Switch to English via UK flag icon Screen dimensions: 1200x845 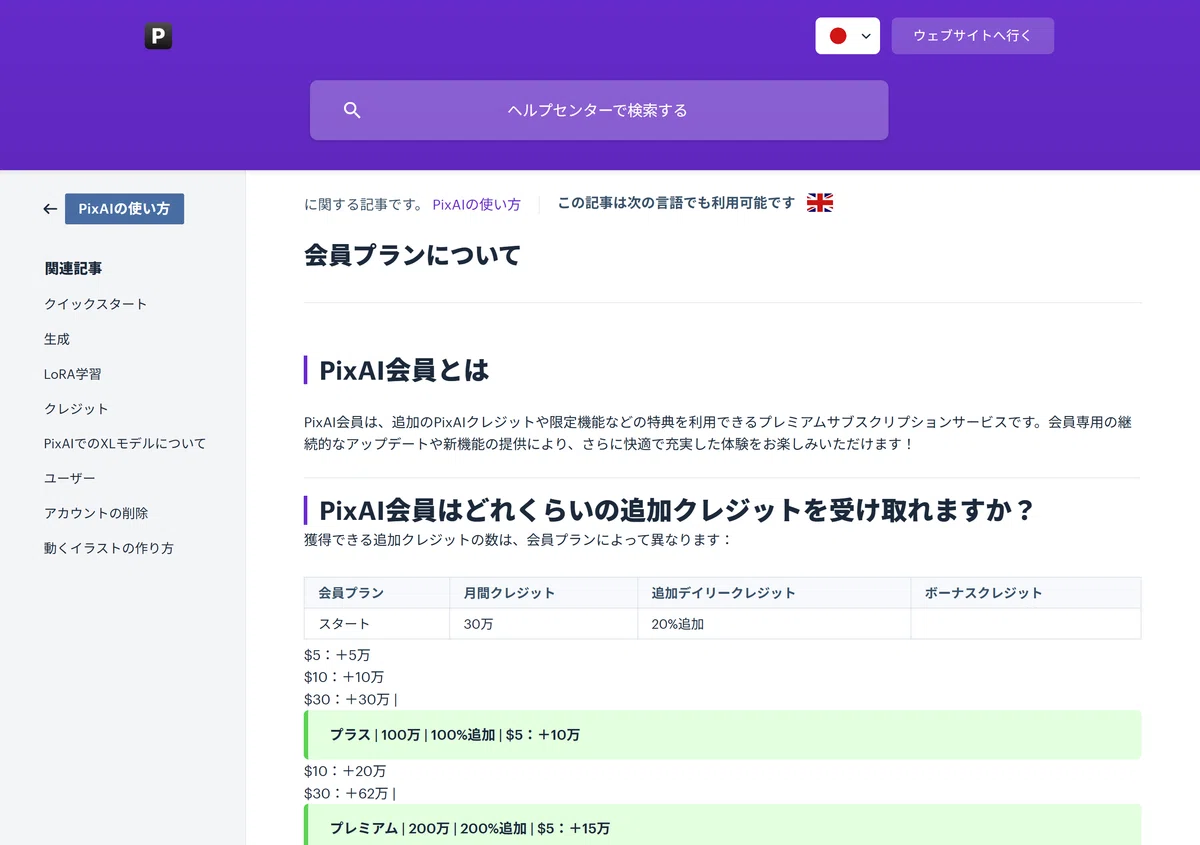tap(820, 203)
